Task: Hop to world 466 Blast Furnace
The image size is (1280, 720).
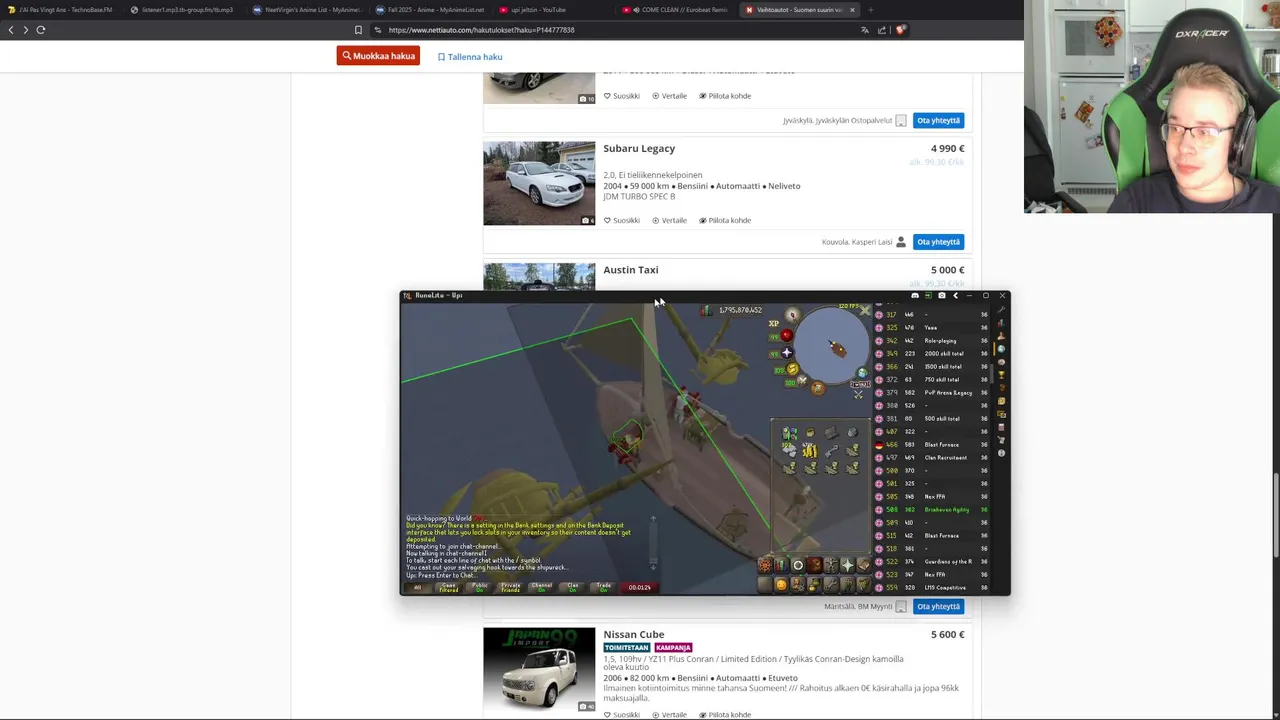Action: coord(932,444)
